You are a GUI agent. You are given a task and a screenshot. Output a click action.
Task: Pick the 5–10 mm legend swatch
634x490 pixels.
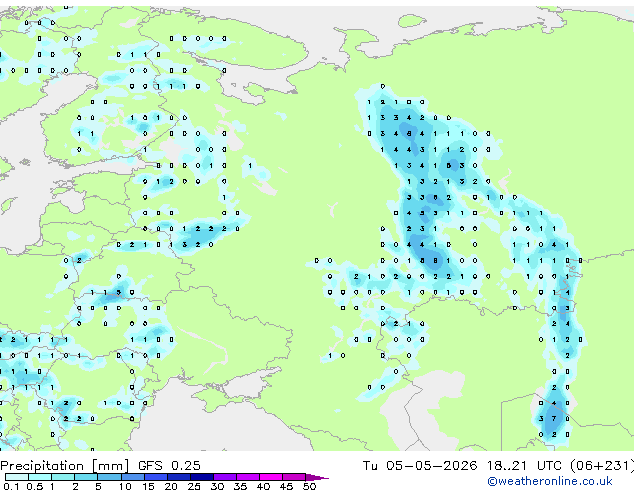point(110,477)
